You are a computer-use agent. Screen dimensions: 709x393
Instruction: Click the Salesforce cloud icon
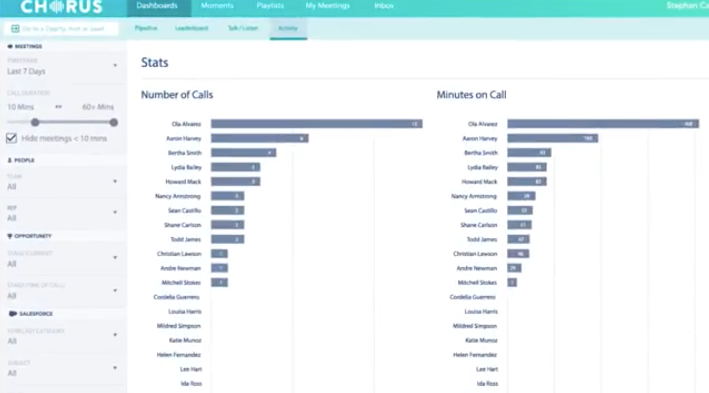(x=13, y=313)
